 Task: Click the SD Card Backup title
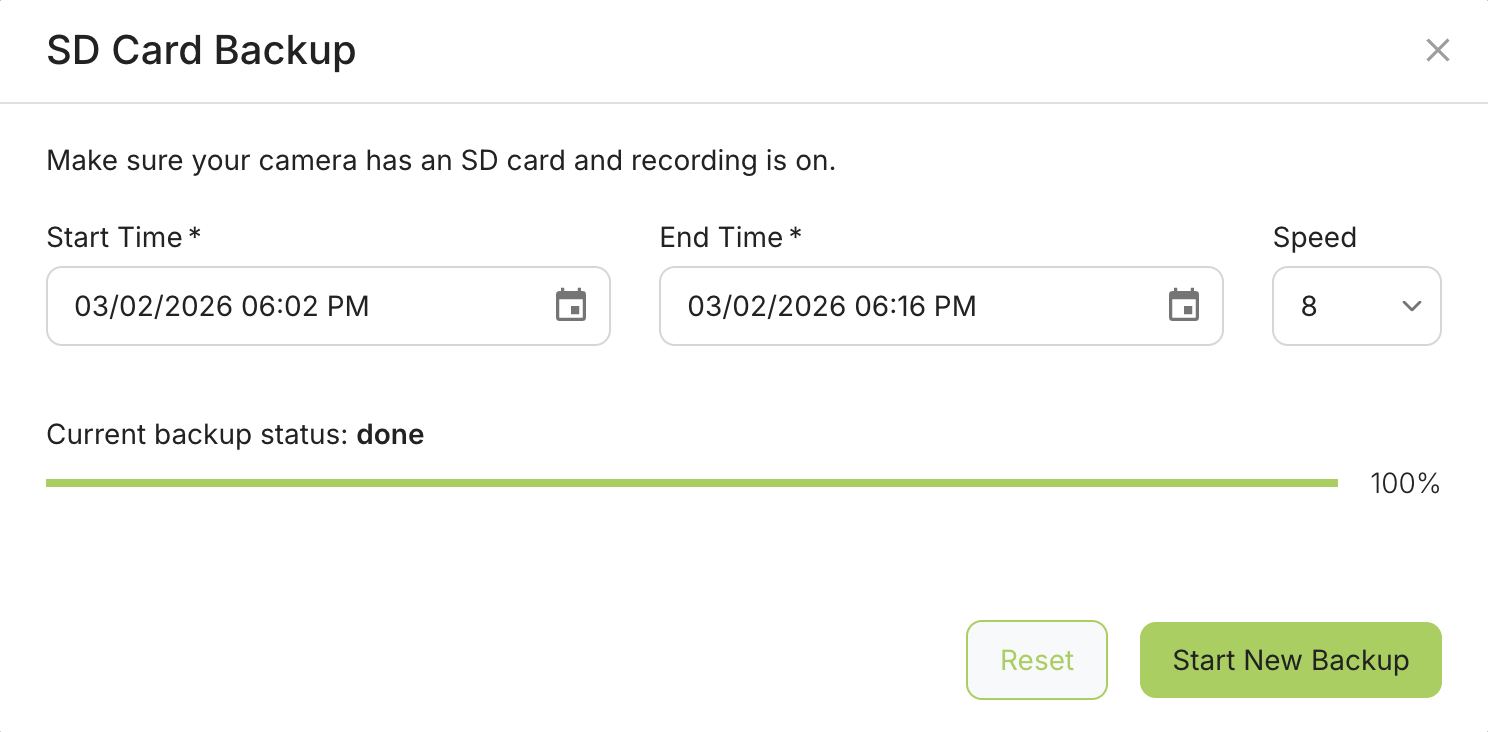pyautogui.click(x=201, y=51)
